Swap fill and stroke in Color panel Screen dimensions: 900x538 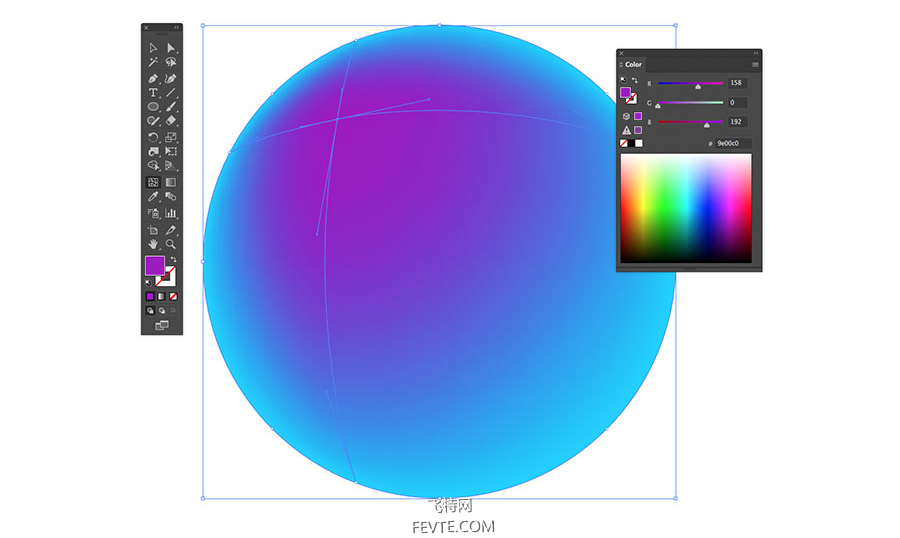635,80
